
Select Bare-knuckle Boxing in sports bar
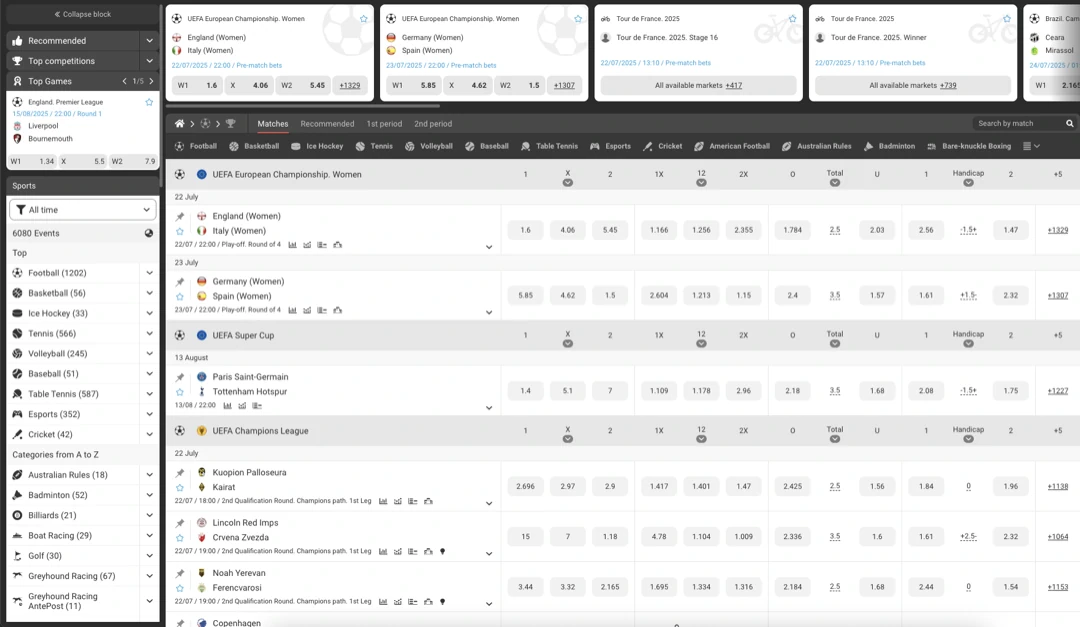coord(969,146)
